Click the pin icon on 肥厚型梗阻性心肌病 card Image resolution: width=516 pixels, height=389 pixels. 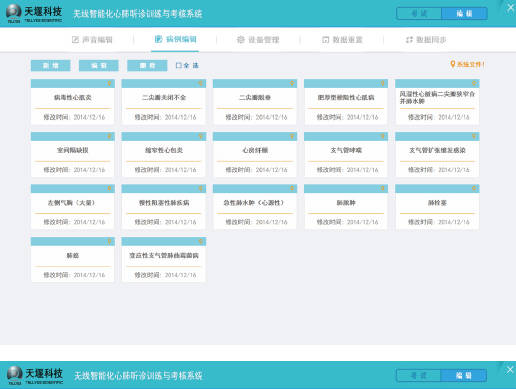coord(383,83)
